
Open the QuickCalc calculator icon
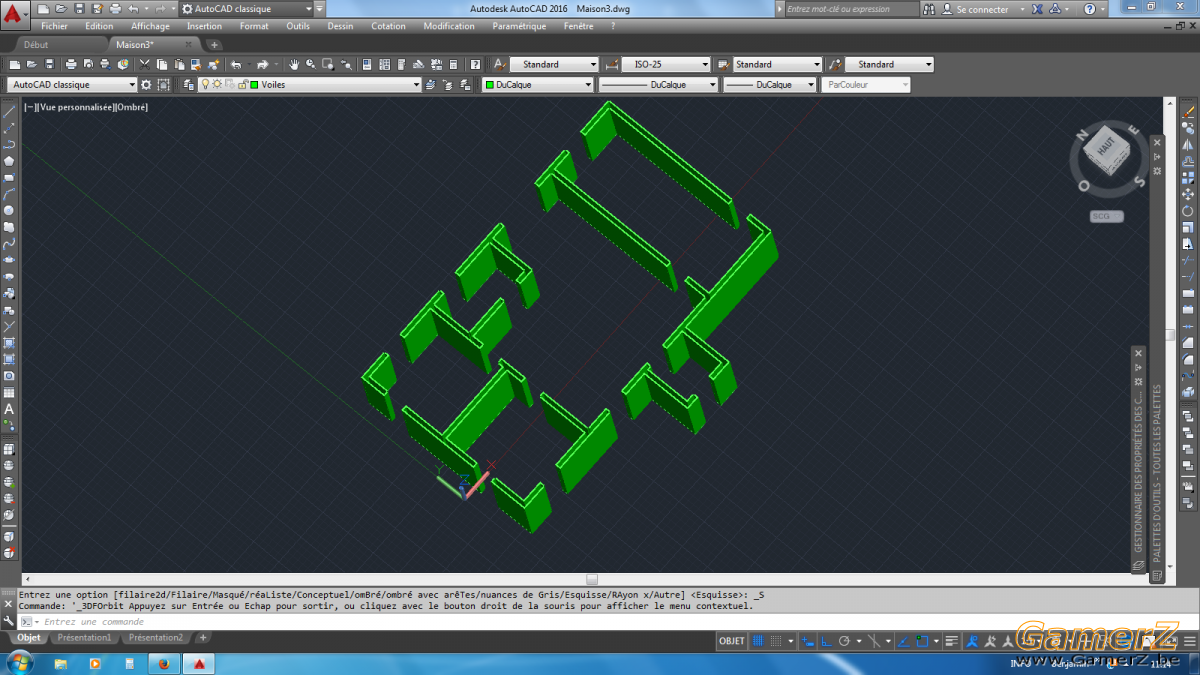pyautogui.click(x=453, y=64)
